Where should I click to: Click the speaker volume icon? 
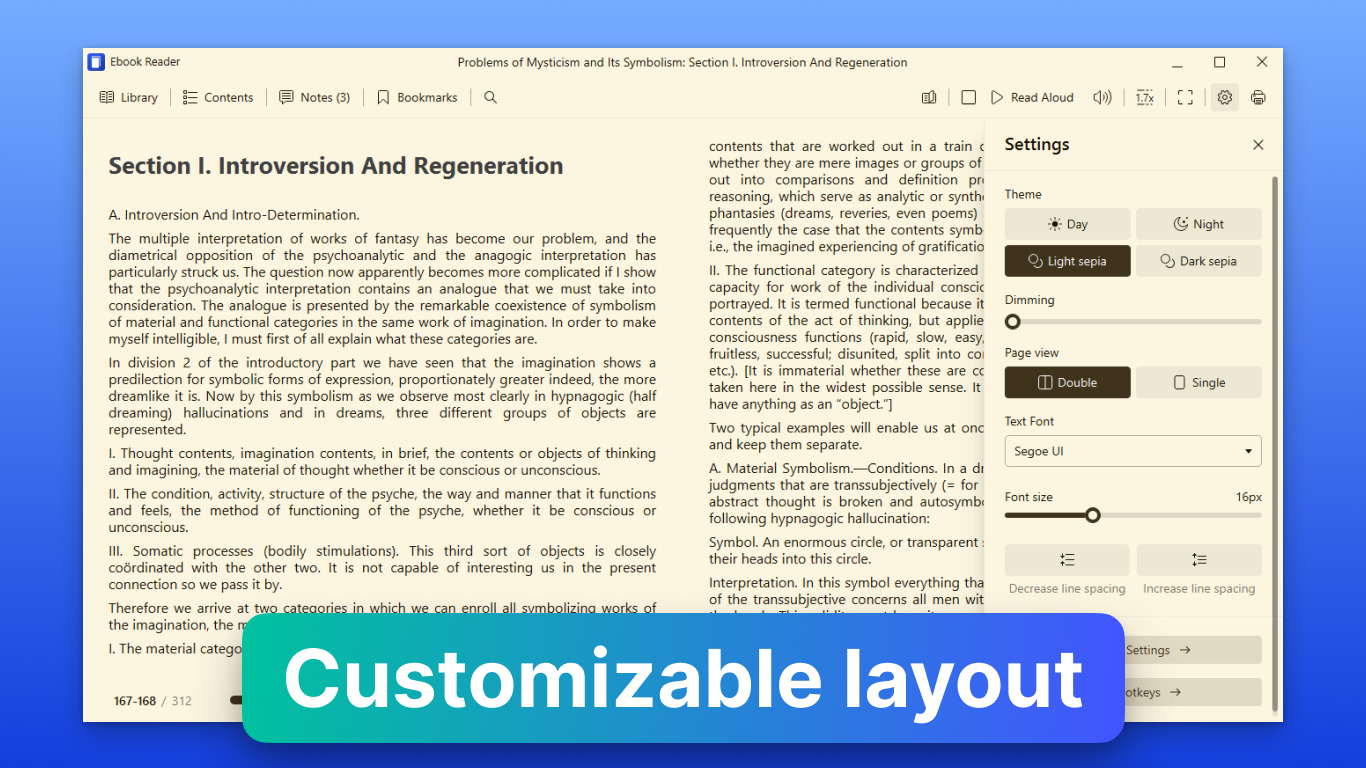click(x=1102, y=97)
